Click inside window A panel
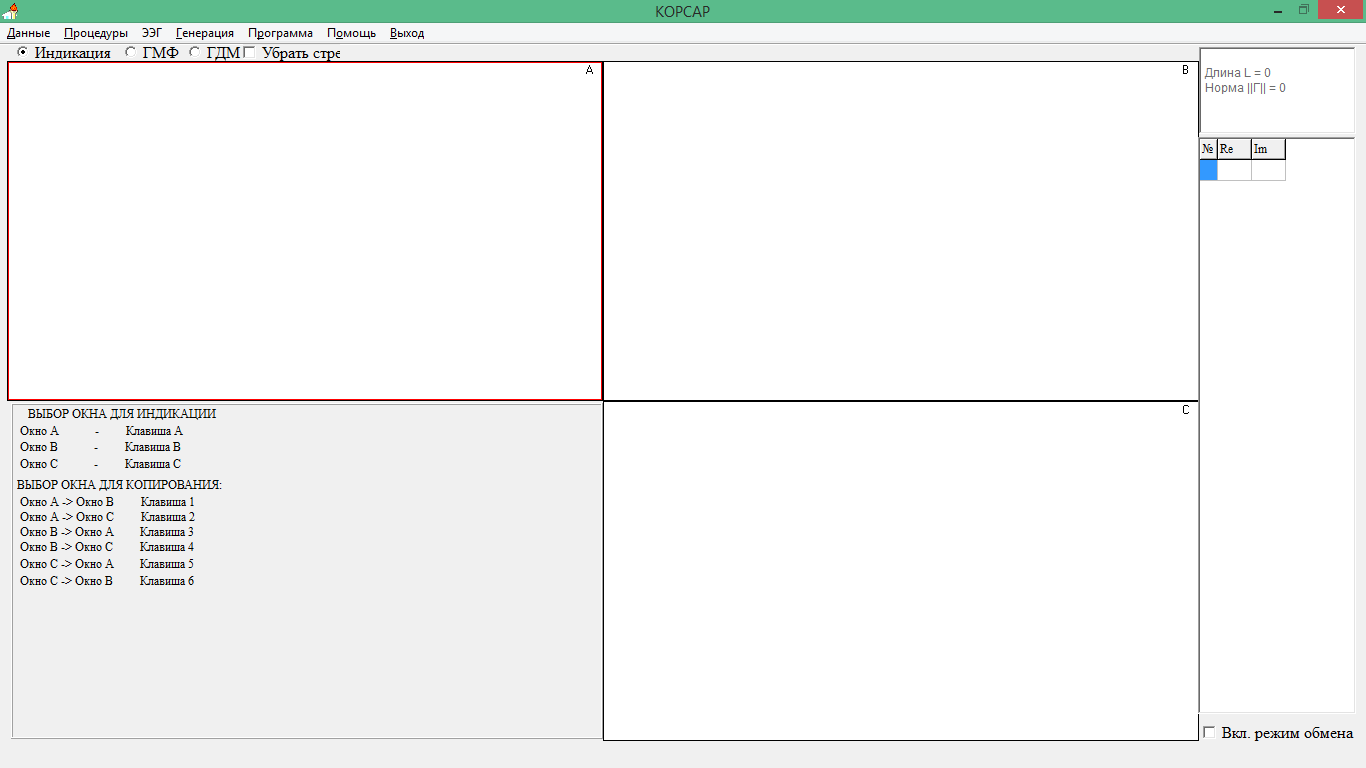Image resolution: width=1366 pixels, height=768 pixels. click(x=305, y=231)
